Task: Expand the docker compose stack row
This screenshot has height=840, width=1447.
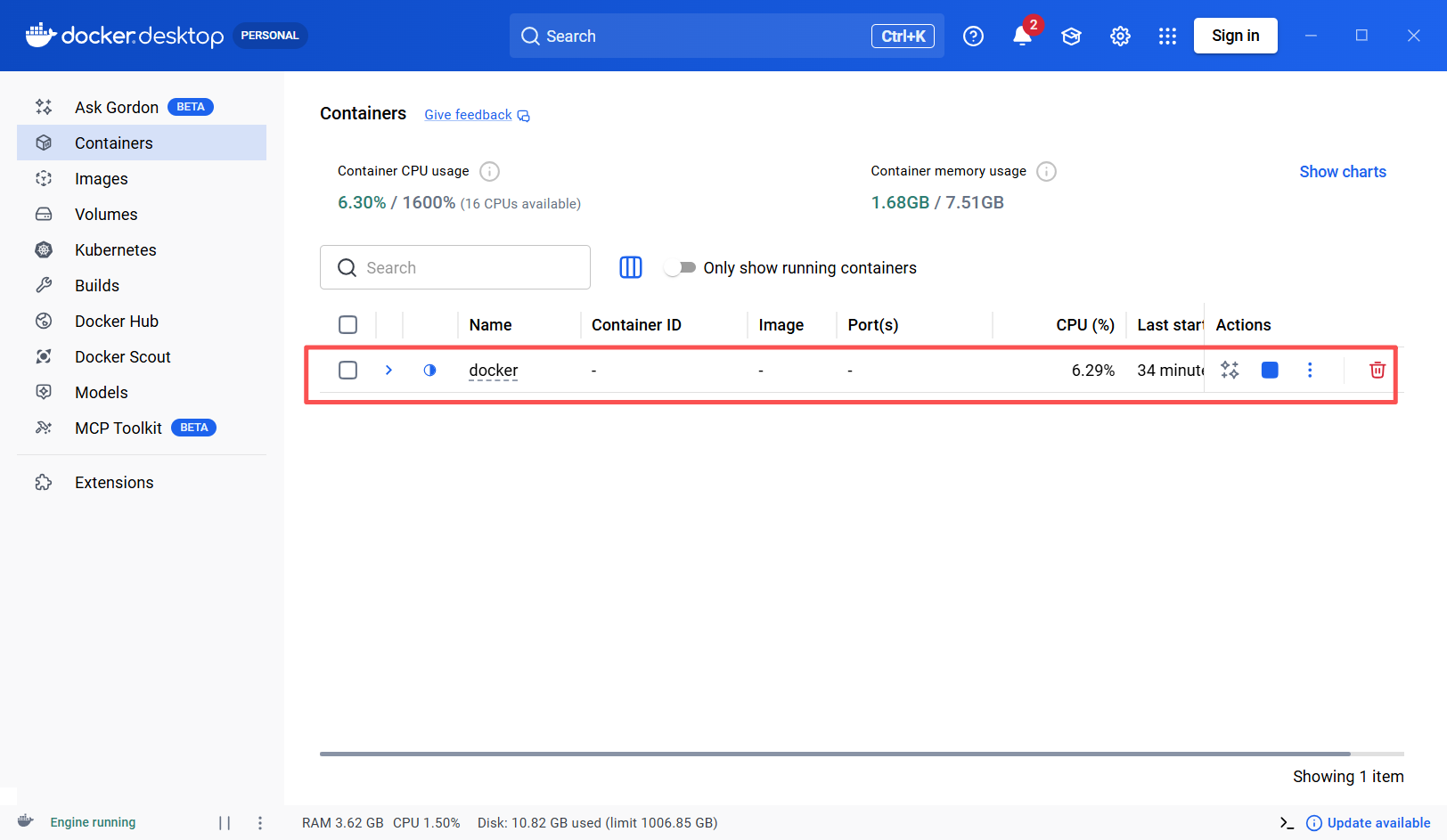Action: pyautogui.click(x=388, y=370)
